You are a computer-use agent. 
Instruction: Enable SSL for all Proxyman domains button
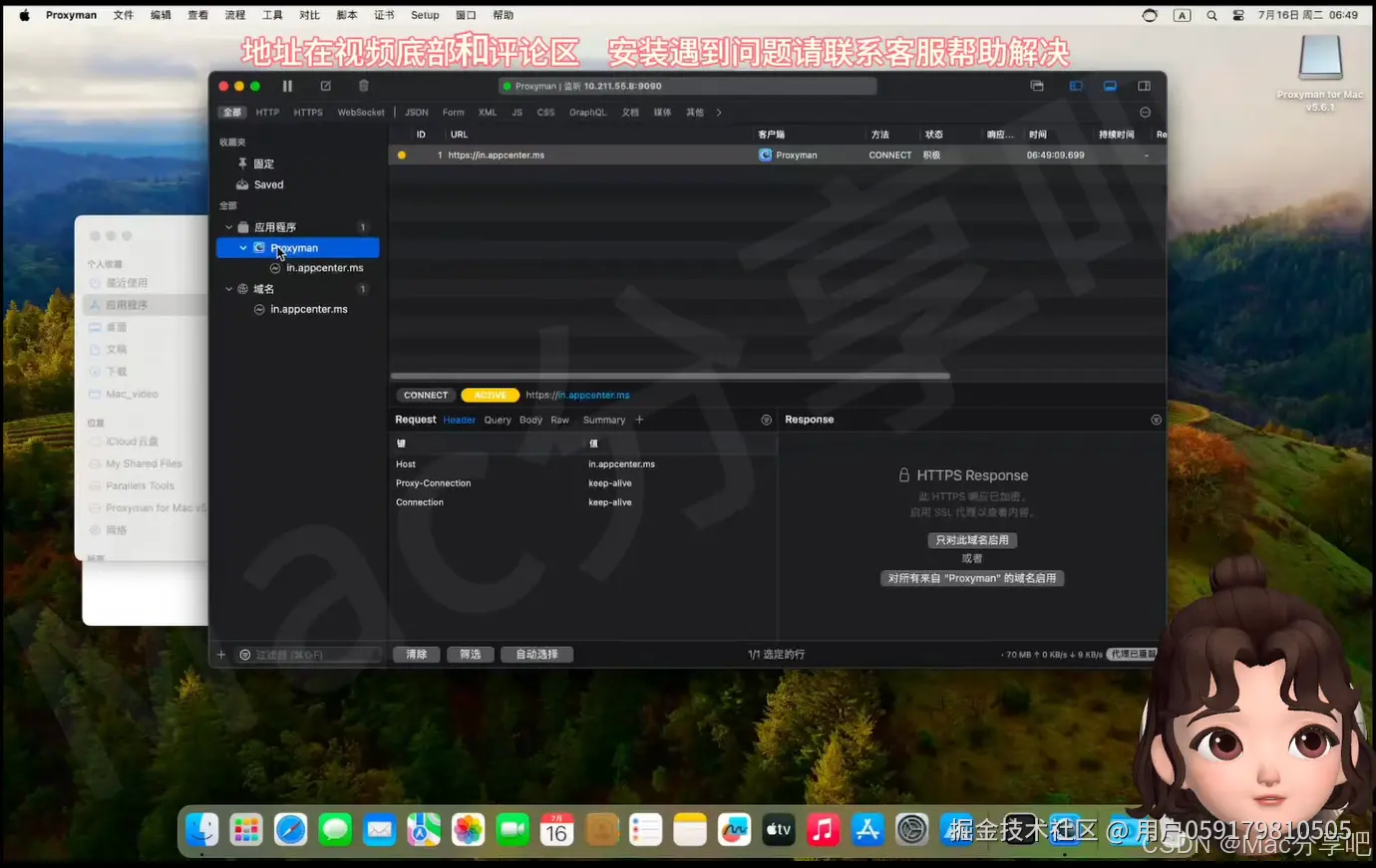(x=972, y=578)
